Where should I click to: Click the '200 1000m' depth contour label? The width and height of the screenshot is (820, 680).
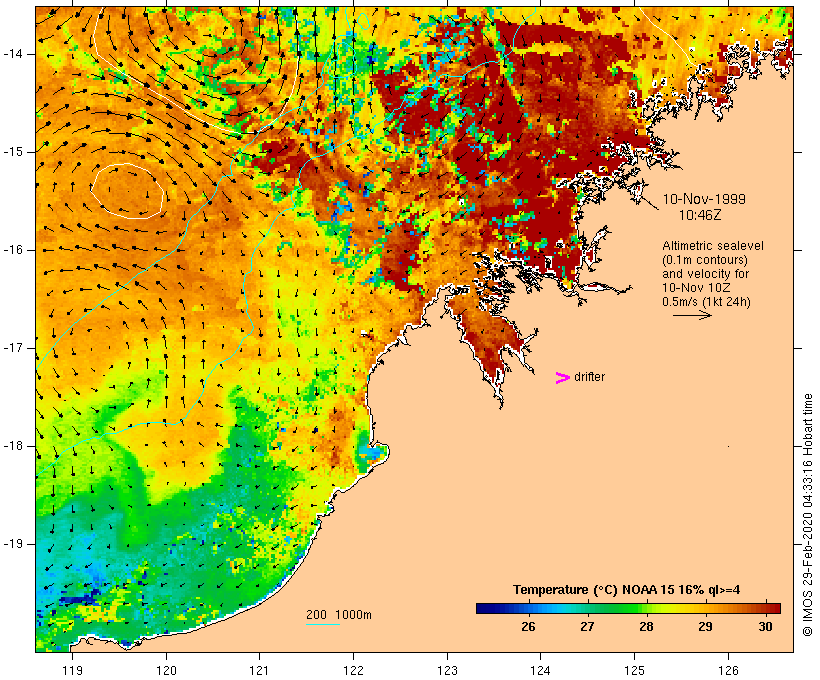(x=339, y=615)
